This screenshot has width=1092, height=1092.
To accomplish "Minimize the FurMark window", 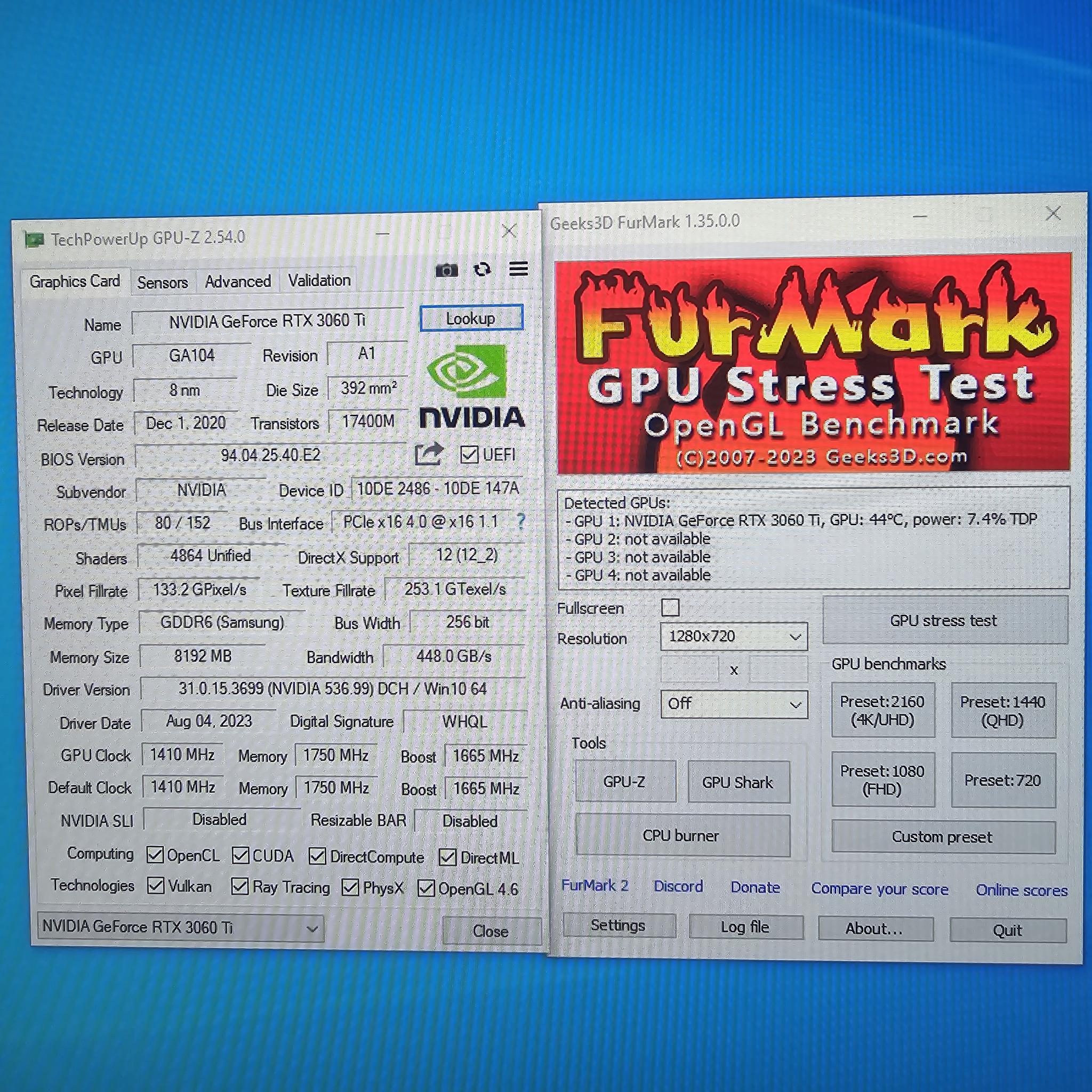I will pyautogui.click(x=921, y=216).
